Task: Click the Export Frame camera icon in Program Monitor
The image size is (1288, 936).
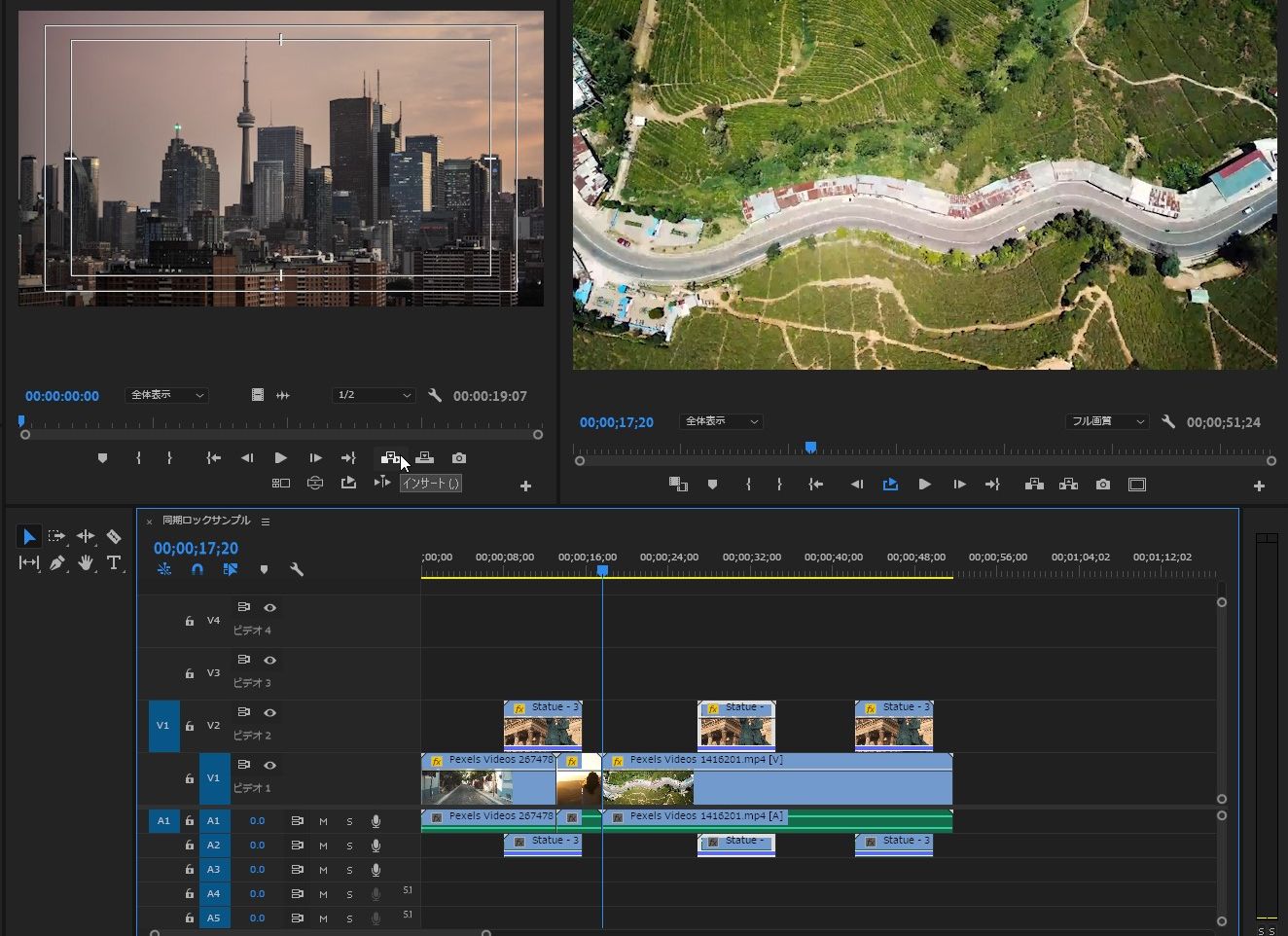Action: click(x=1102, y=484)
